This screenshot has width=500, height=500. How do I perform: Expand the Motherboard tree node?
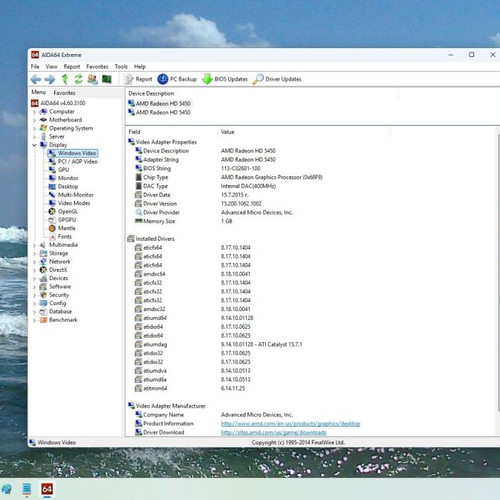tap(34, 120)
